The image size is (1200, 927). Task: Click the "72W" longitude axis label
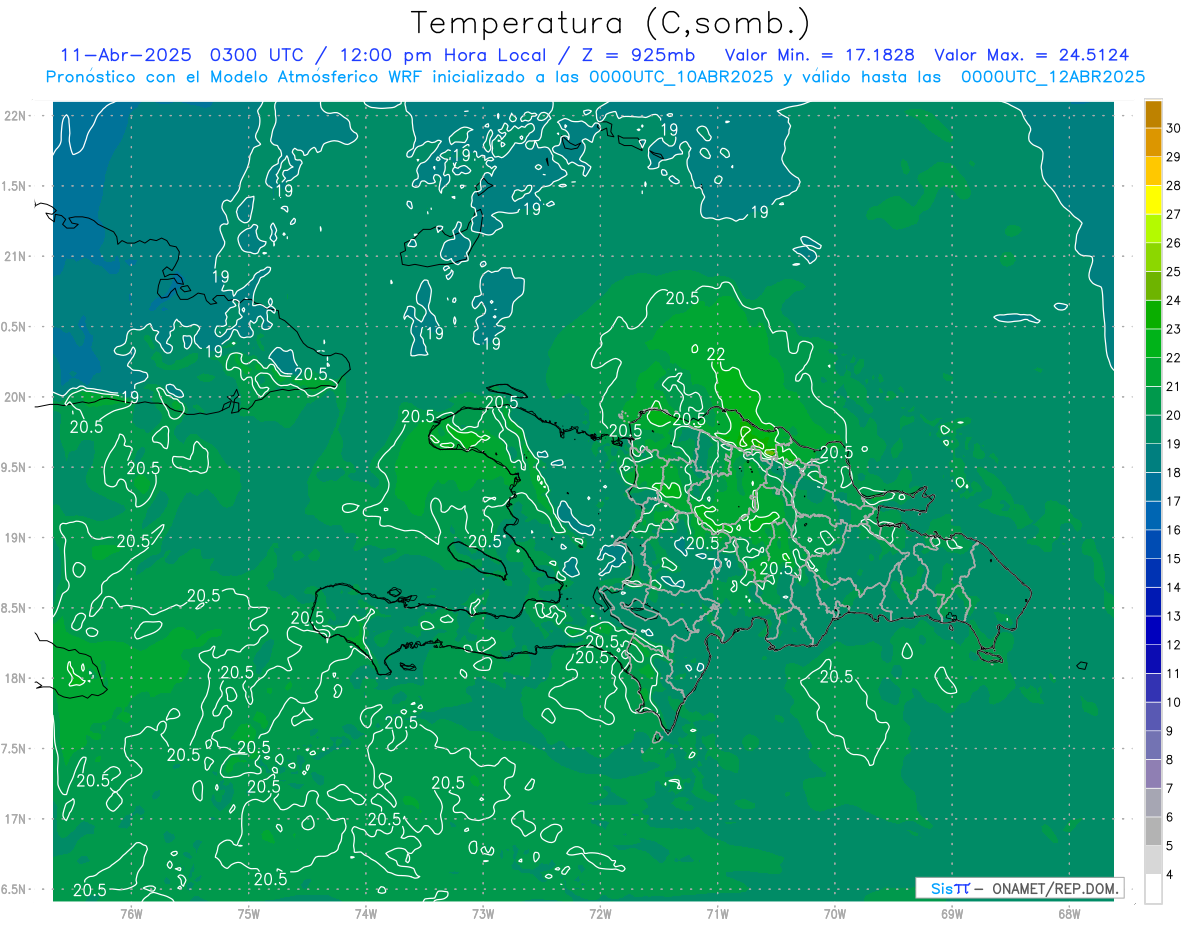[x=600, y=913]
